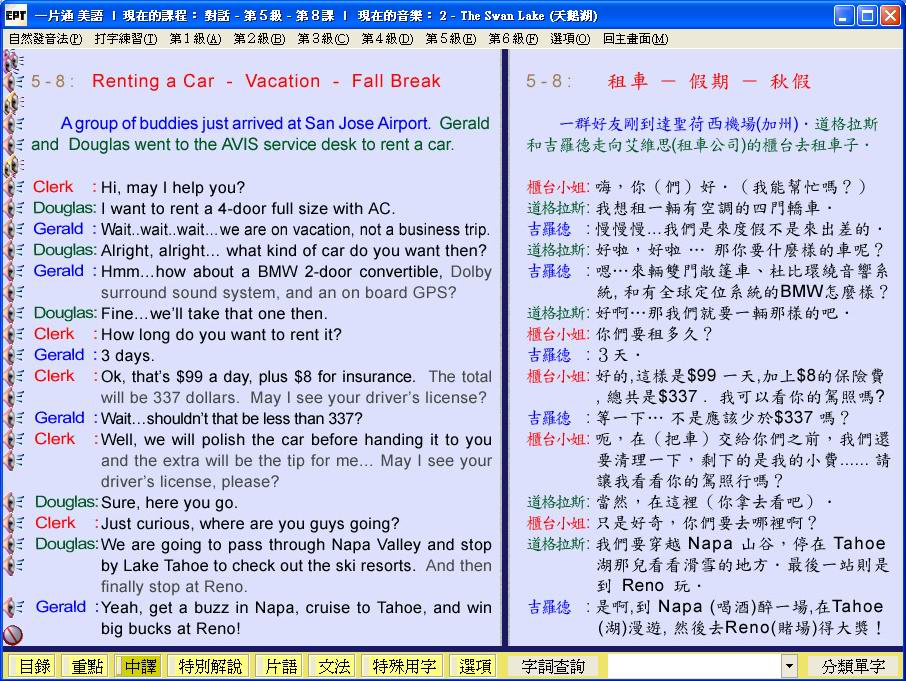The image size is (906, 681).
Task: Play audio for "Hi, may I help you?"
Action: [13, 187]
